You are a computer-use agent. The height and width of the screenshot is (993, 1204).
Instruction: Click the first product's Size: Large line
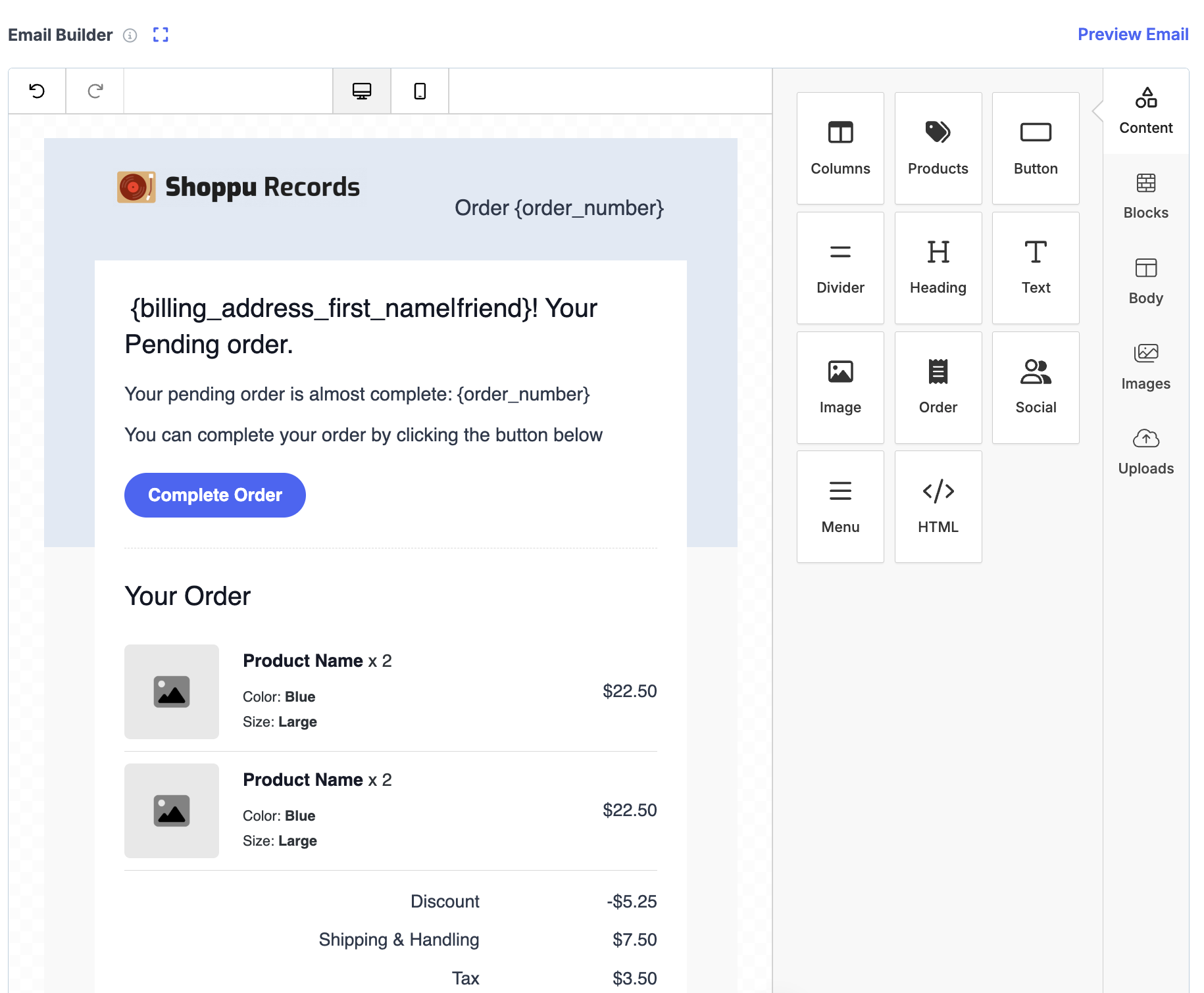point(280,722)
